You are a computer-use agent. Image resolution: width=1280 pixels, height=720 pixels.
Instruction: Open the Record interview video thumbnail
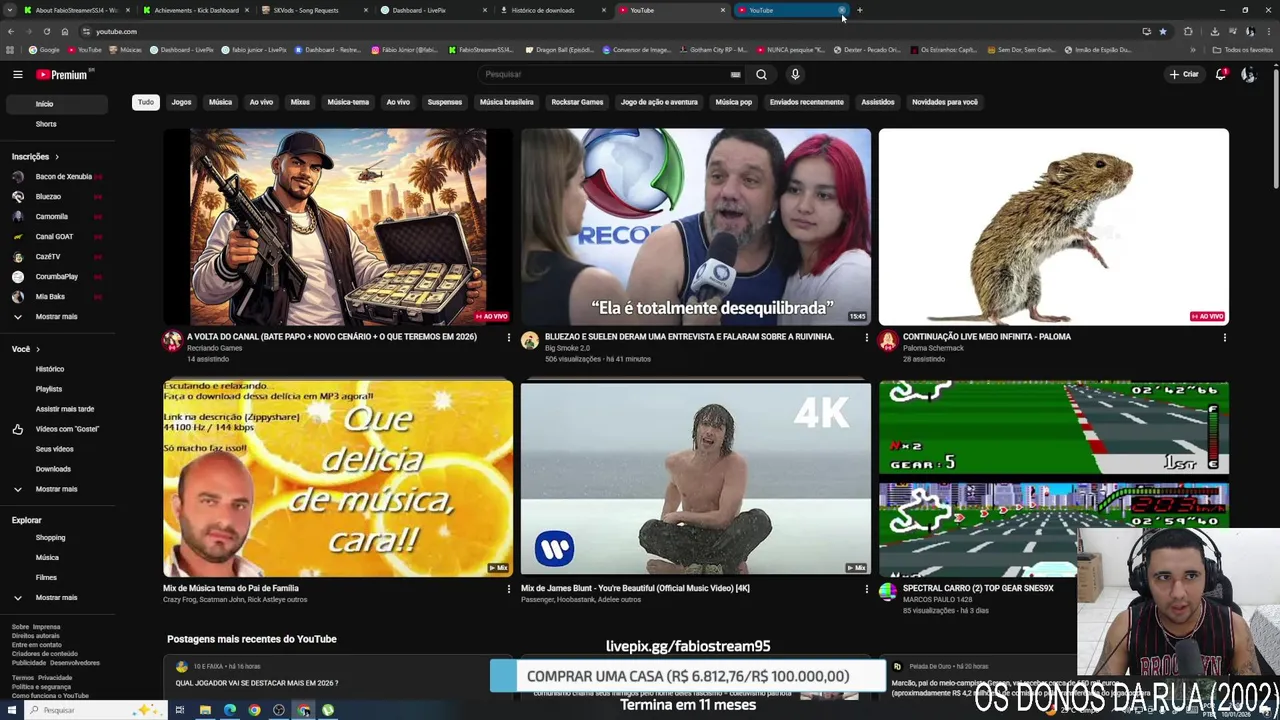coord(696,227)
